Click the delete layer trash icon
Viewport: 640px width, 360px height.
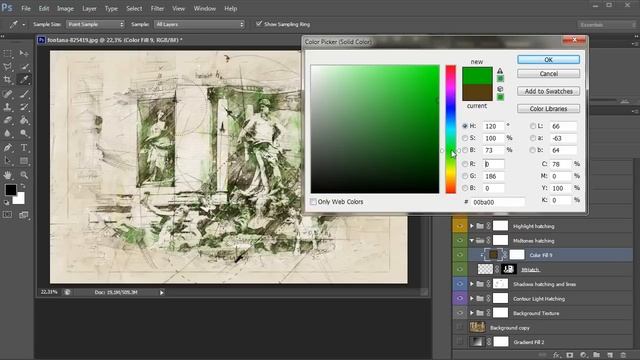[623, 355]
